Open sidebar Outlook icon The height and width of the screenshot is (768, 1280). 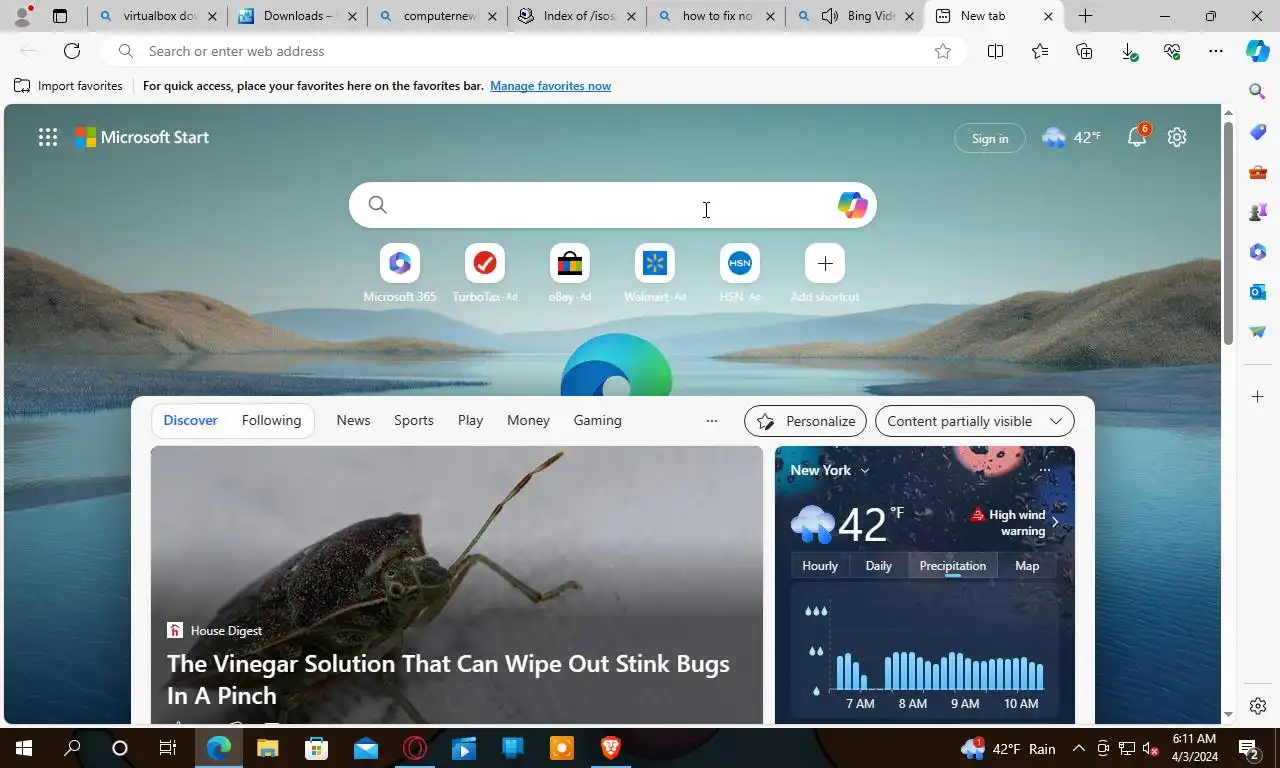pyautogui.click(x=1258, y=292)
